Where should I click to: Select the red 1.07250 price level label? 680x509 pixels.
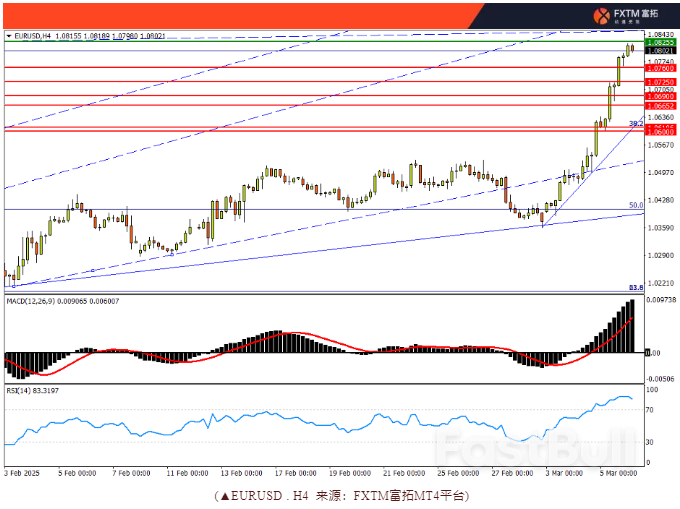tap(659, 81)
